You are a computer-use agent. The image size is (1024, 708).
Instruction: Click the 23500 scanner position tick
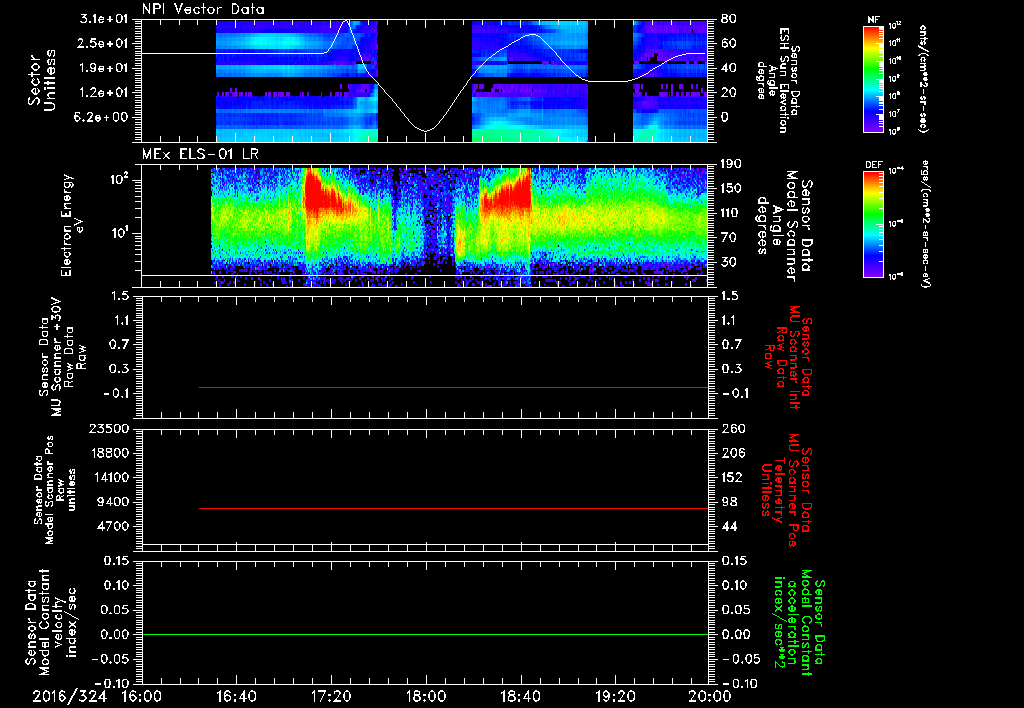[x=110, y=429]
